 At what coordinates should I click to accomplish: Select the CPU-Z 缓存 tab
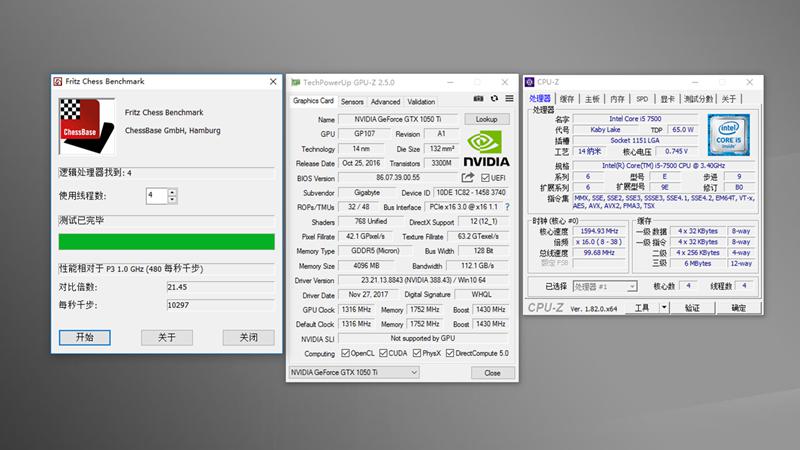click(x=567, y=99)
